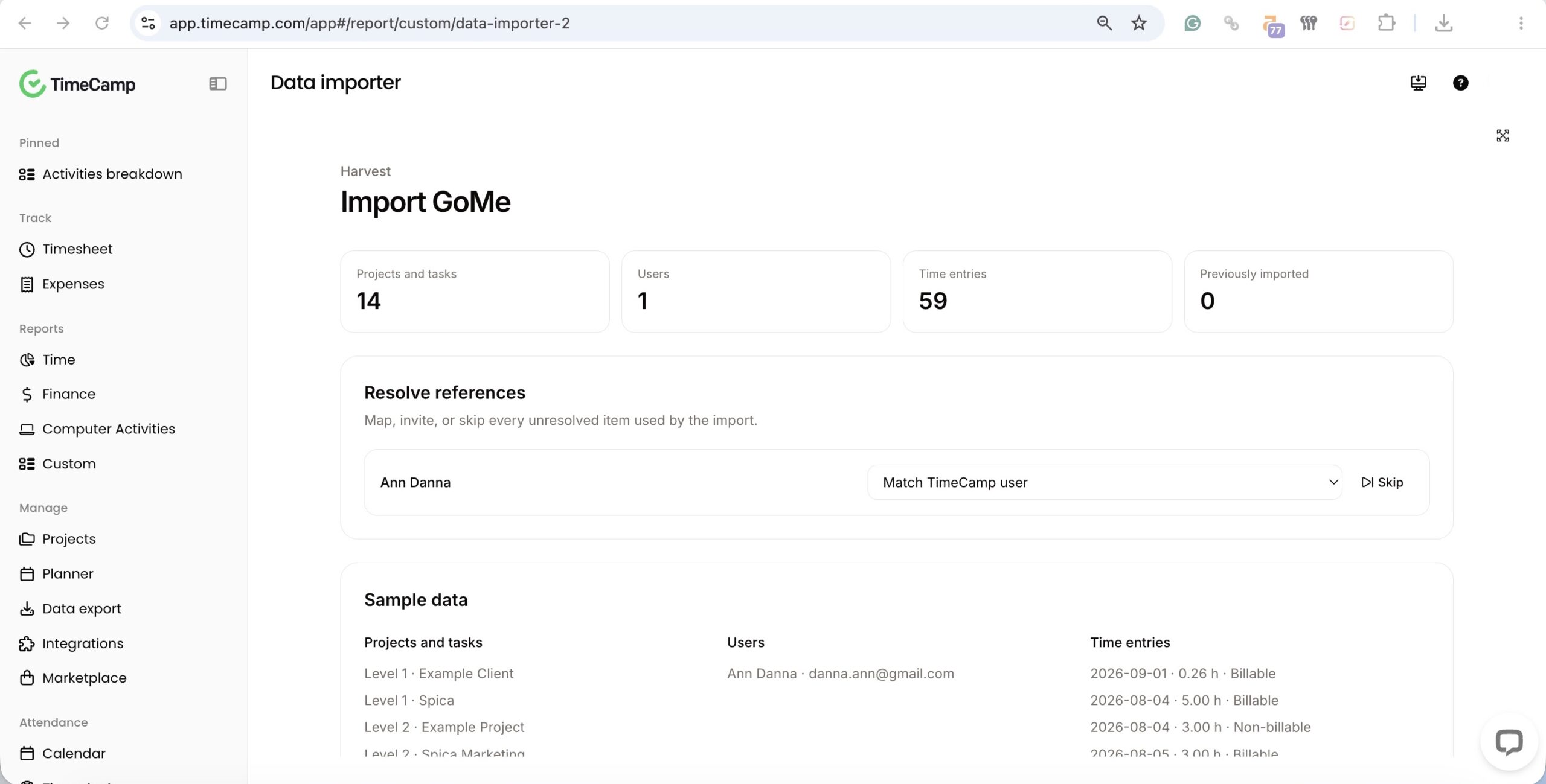Viewport: 1546px width, 784px height.
Task: Click the browser back arrow
Action: pos(25,23)
